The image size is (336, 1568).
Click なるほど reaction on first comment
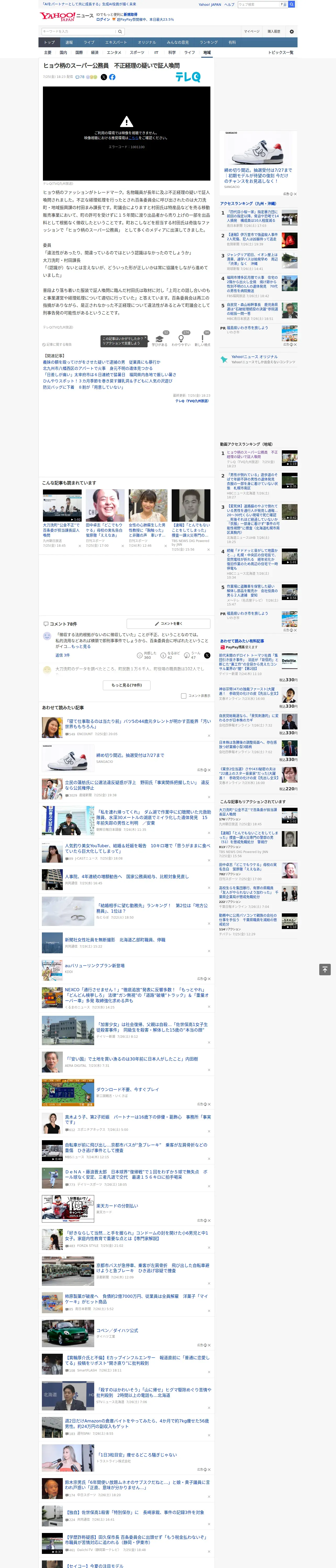click(x=171, y=656)
